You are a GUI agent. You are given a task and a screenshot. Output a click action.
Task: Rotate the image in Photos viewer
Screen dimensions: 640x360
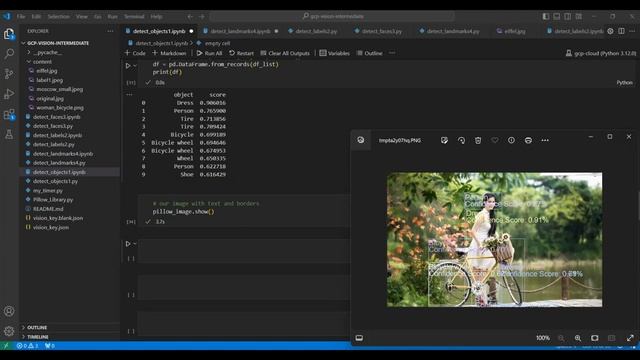[461, 140]
